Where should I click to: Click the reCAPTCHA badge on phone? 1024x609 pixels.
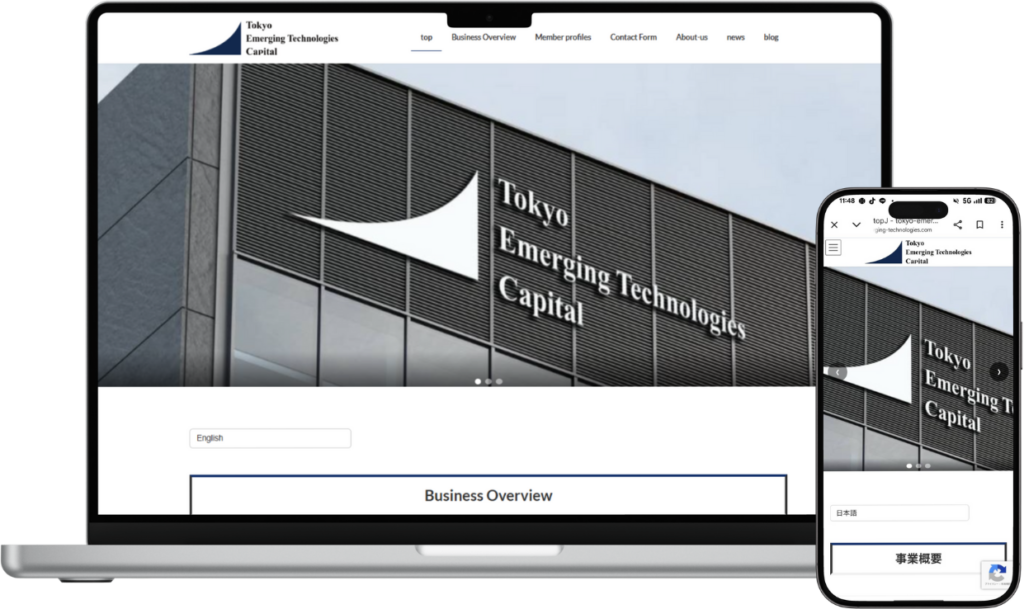tap(995, 574)
